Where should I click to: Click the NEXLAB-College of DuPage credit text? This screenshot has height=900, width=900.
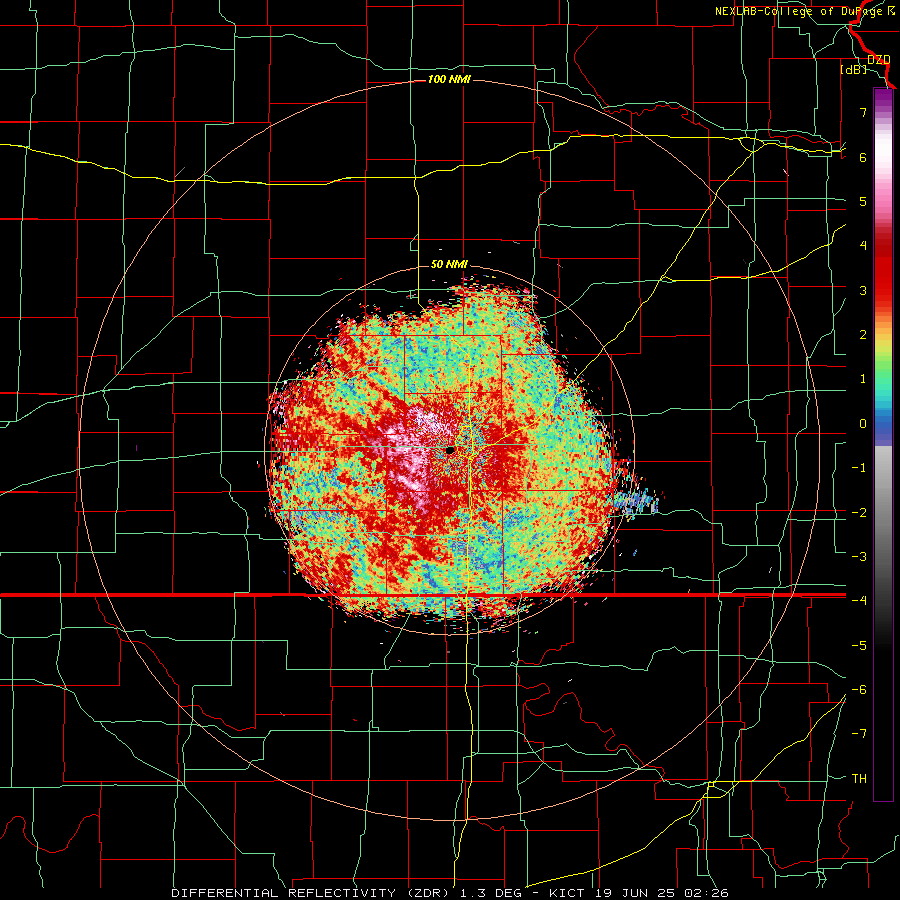[x=805, y=11]
